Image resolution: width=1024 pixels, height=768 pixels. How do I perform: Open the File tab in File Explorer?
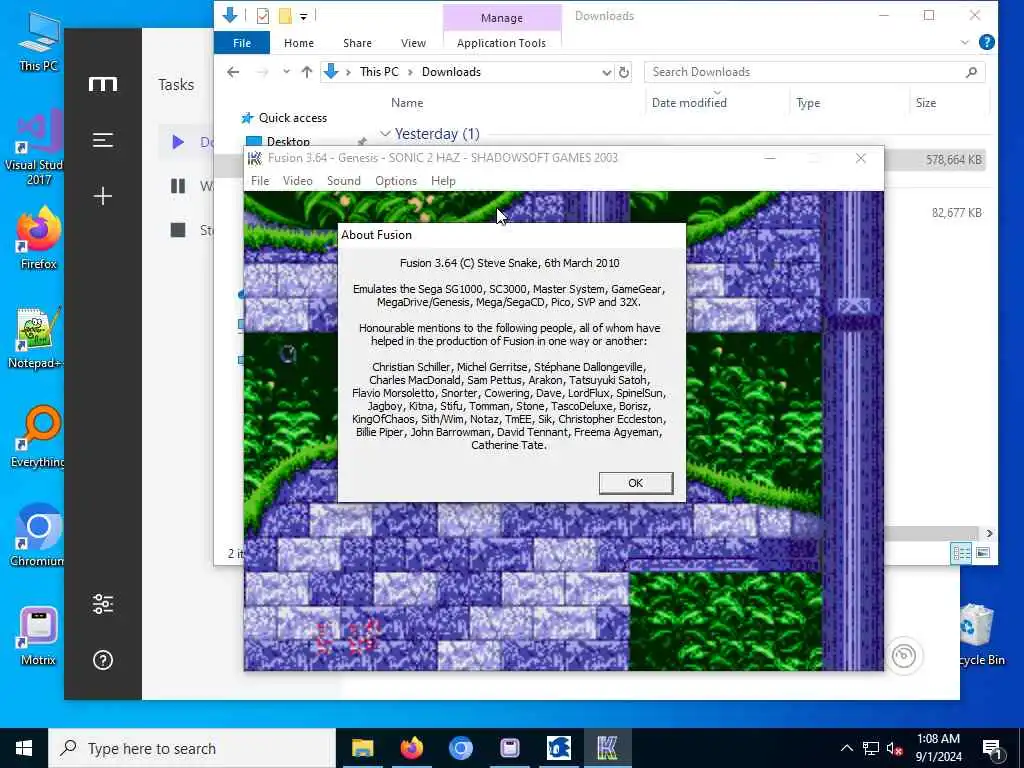click(242, 43)
